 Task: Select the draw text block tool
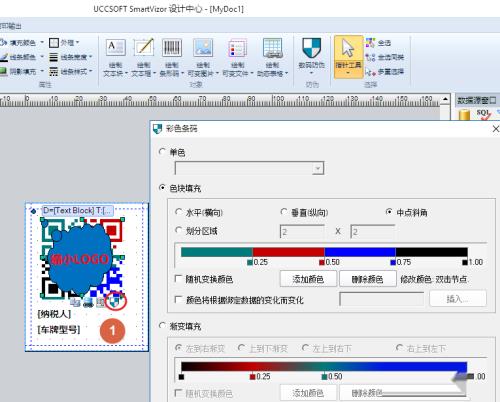point(115,48)
